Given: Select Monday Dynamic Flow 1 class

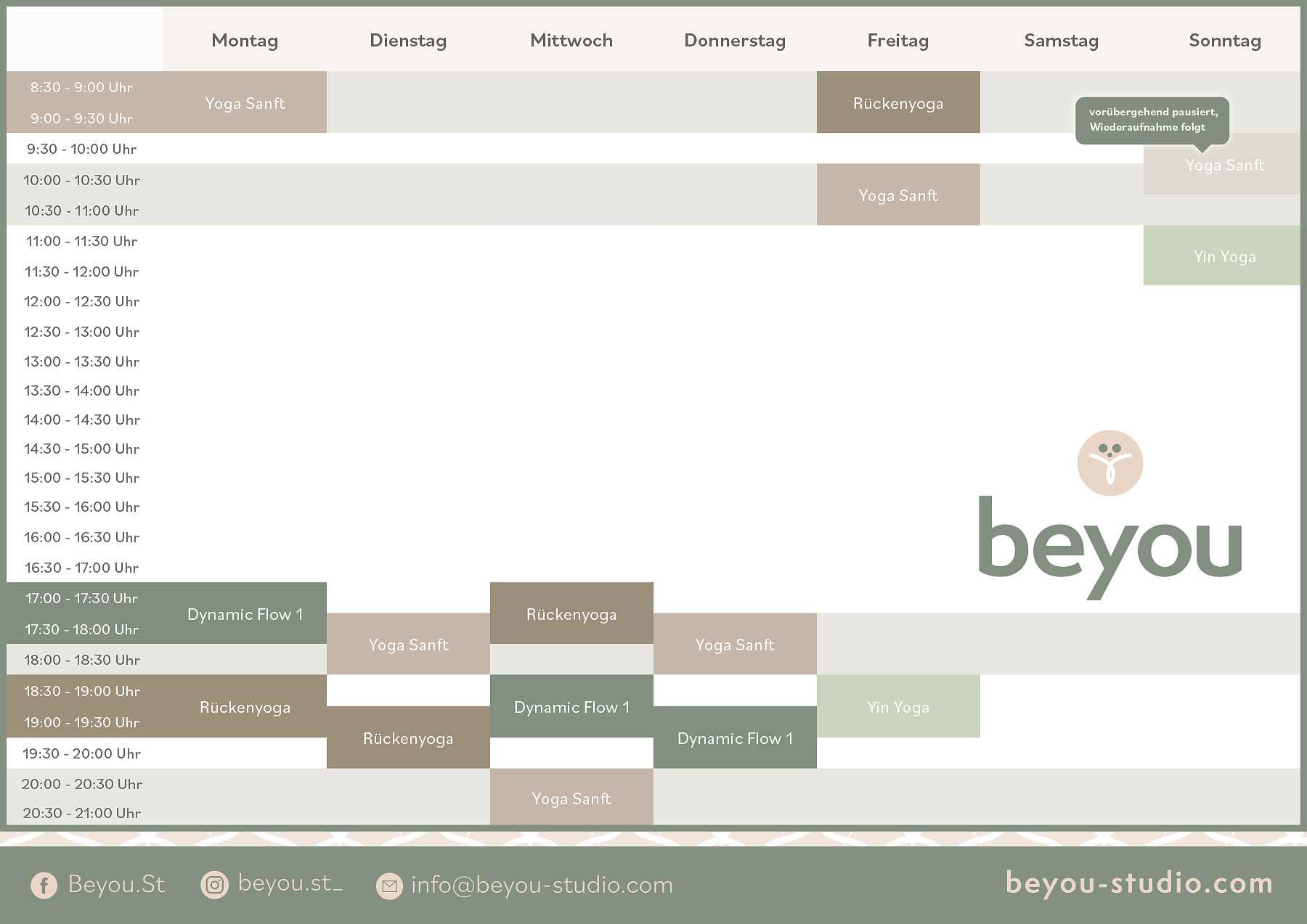Looking at the screenshot, I should pyautogui.click(x=245, y=614).
